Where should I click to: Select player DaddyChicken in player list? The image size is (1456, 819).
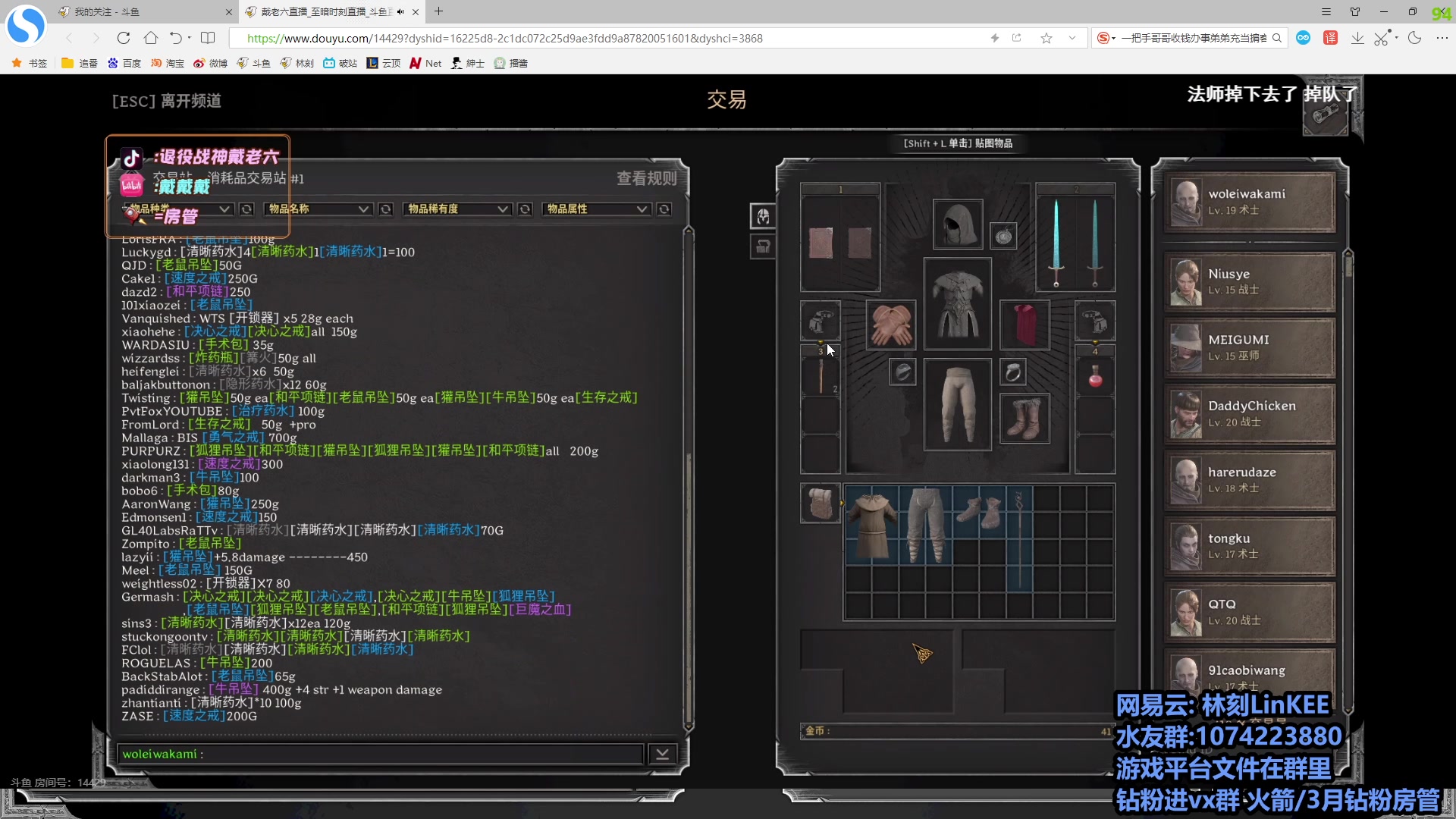[1250, 413]
